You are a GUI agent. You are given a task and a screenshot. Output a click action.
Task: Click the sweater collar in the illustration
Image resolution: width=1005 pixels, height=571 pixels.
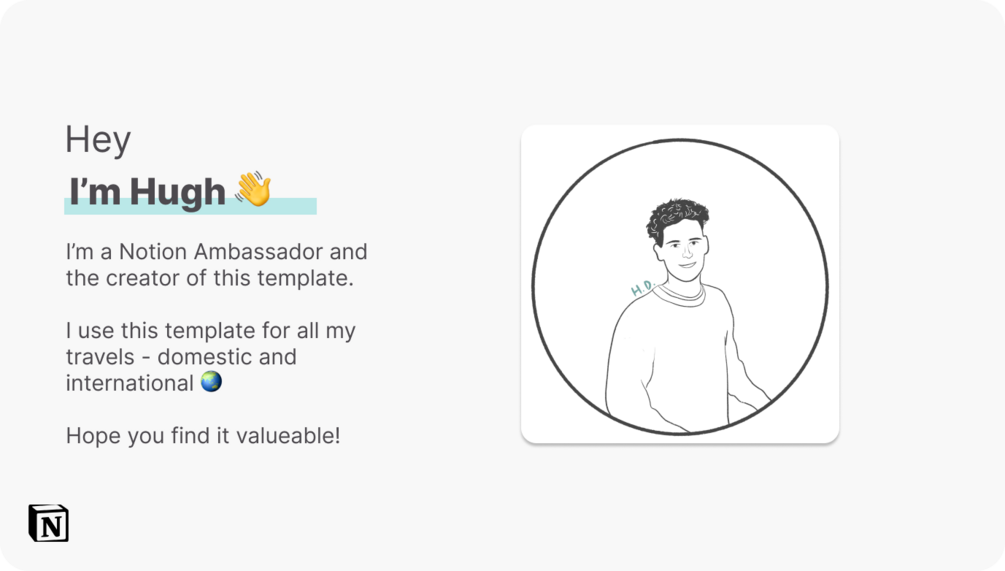point(684,294)
